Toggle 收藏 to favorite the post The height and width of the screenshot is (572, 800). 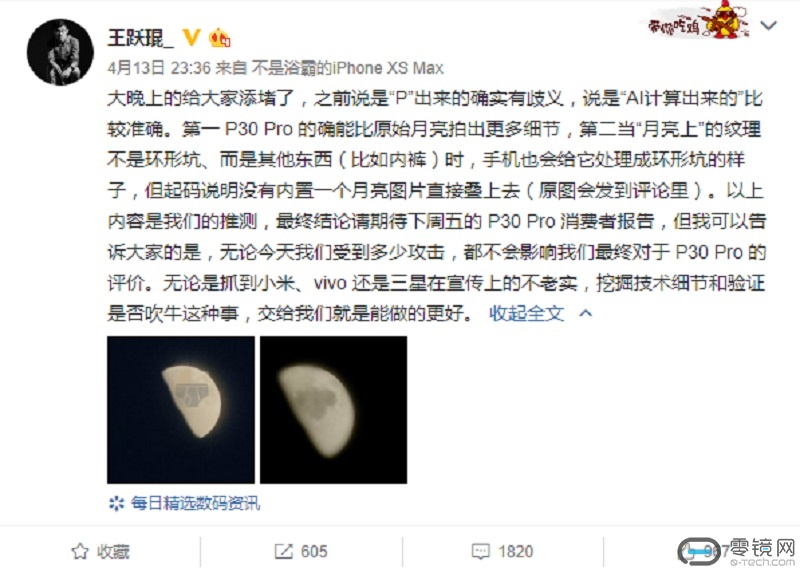101,552
